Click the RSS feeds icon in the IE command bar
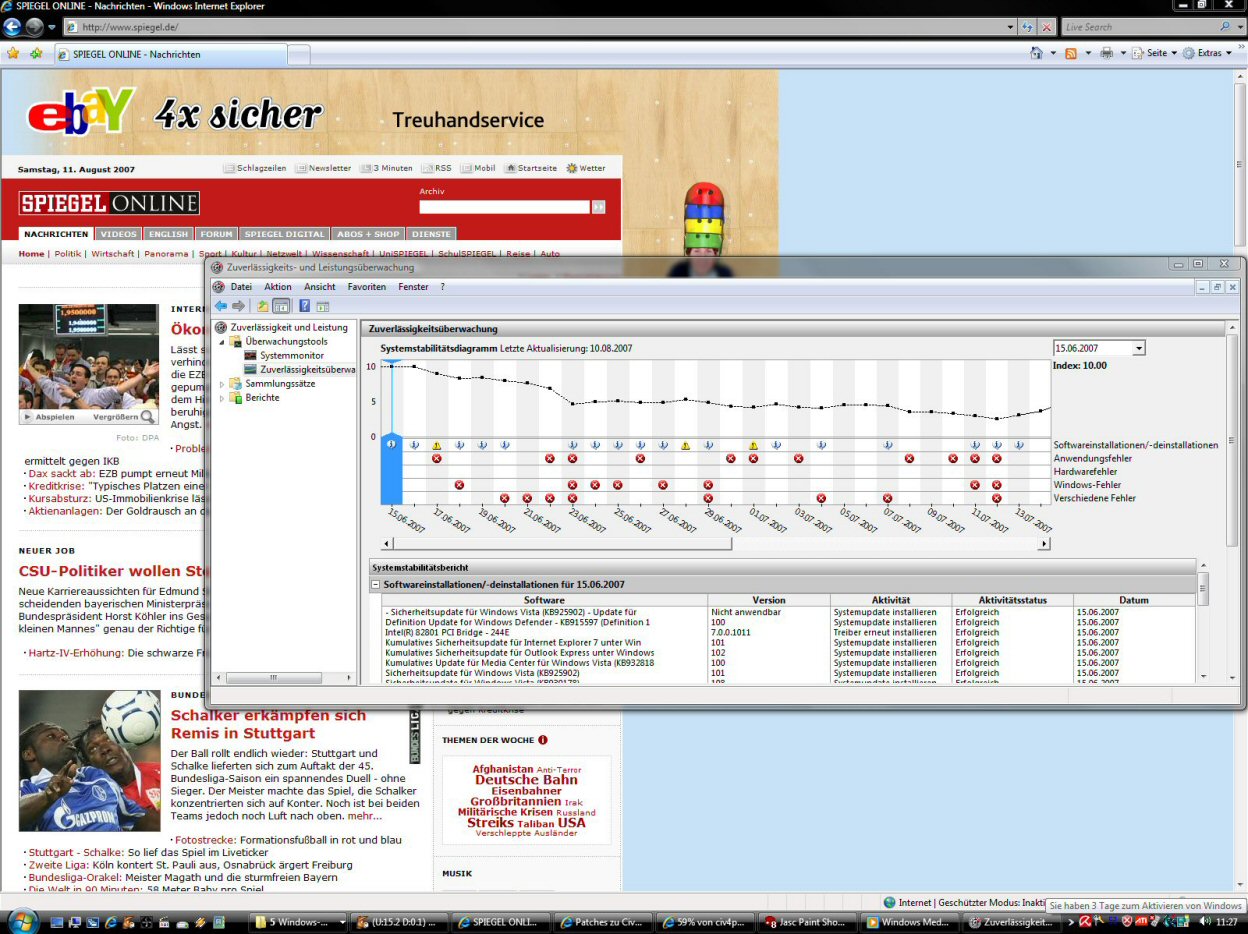Screen dimensions: 1248x934 tap(1071, 53)
